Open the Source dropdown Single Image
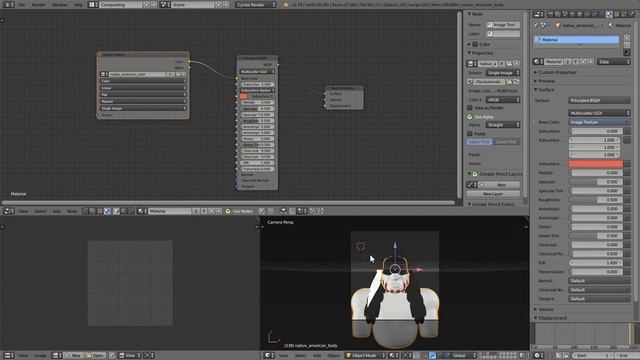Image resolution: width=640 pixels, height=360 pixels. point(503,73)
